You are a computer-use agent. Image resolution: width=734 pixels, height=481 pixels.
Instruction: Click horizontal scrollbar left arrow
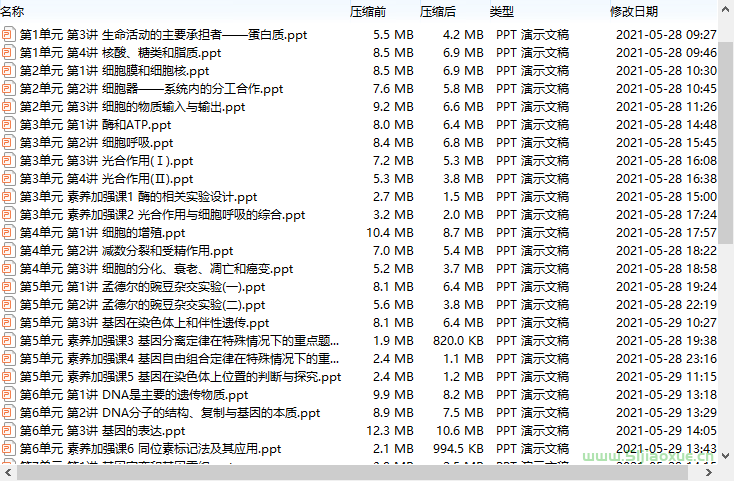pos(8,473)
